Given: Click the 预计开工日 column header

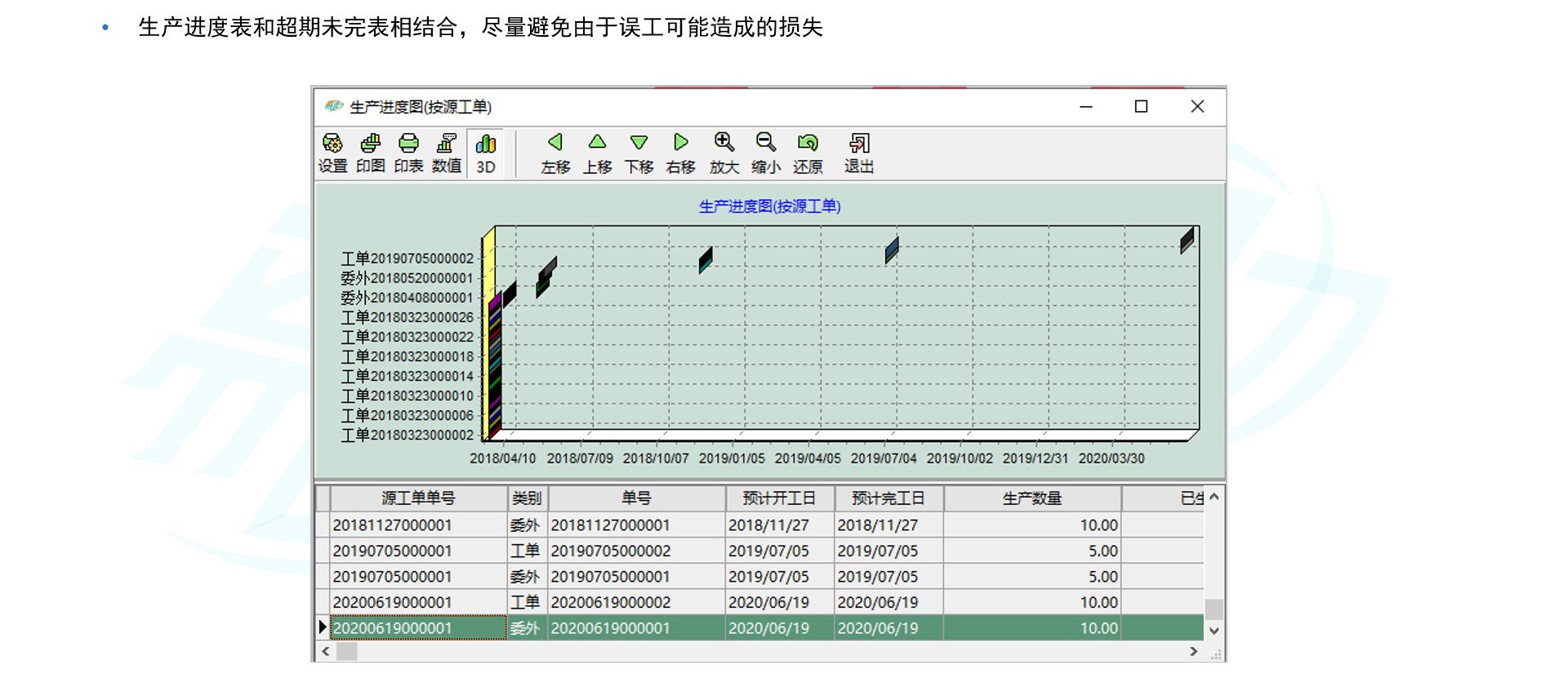Looking at the screenshot, I should (779, 498).
